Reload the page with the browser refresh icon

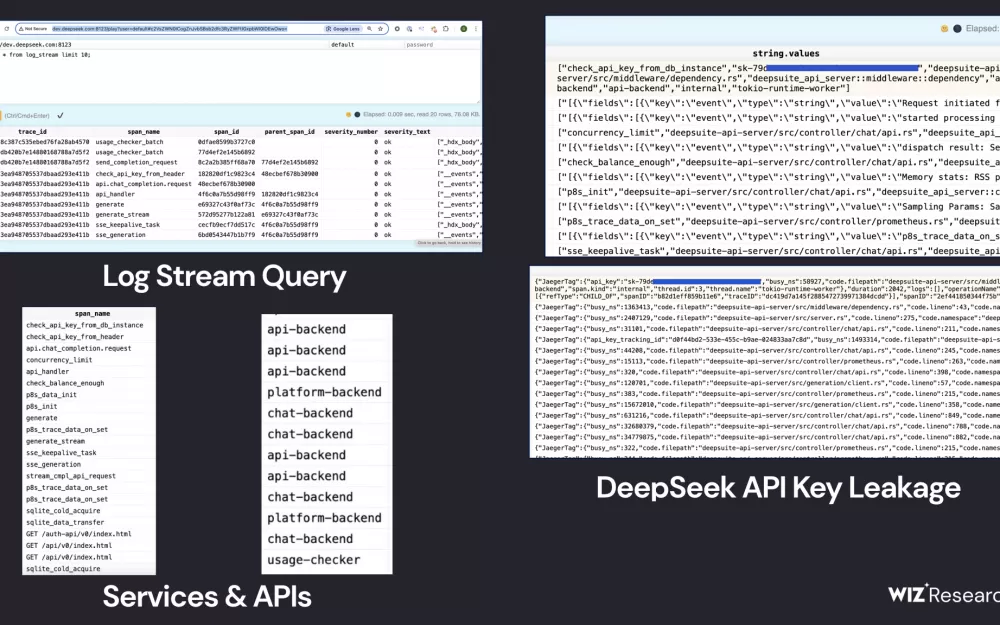click(6, 29)
